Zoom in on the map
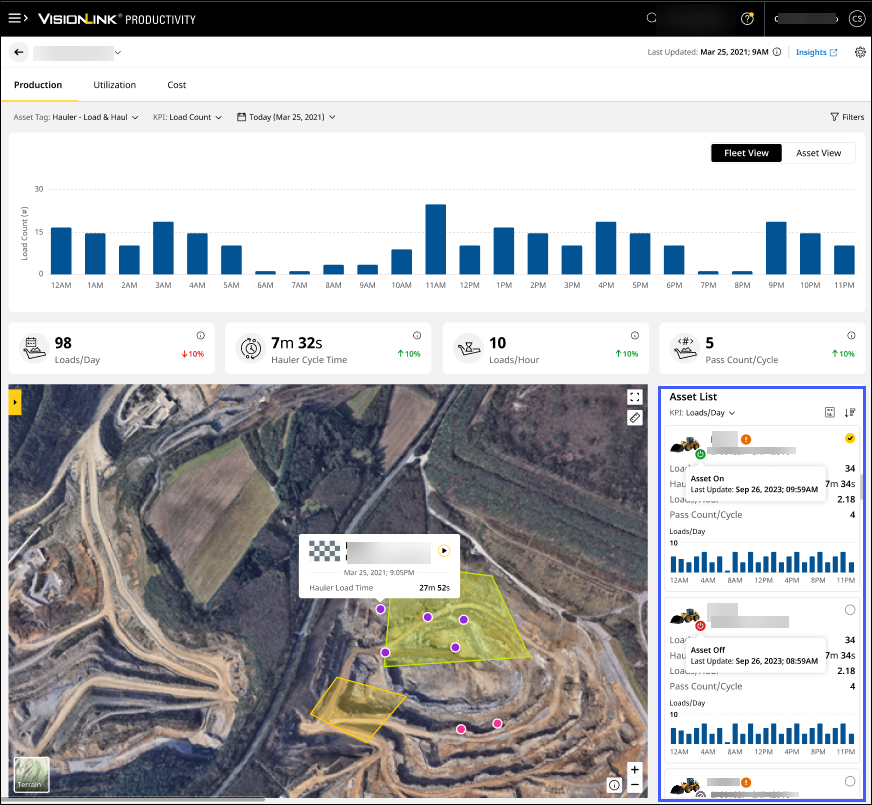The height and width of the screenshot is (805, 872). [634, 770]
